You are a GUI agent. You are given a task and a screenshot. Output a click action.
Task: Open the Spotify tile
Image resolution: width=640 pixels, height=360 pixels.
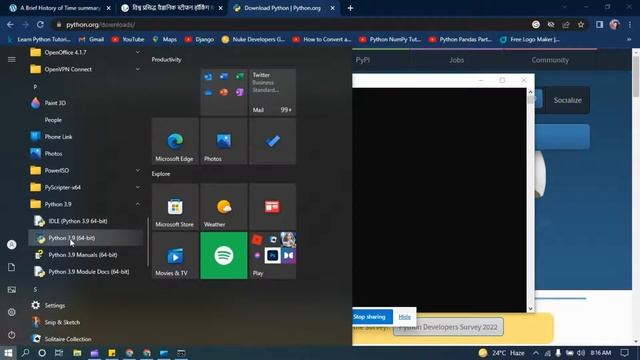point(224,256)
